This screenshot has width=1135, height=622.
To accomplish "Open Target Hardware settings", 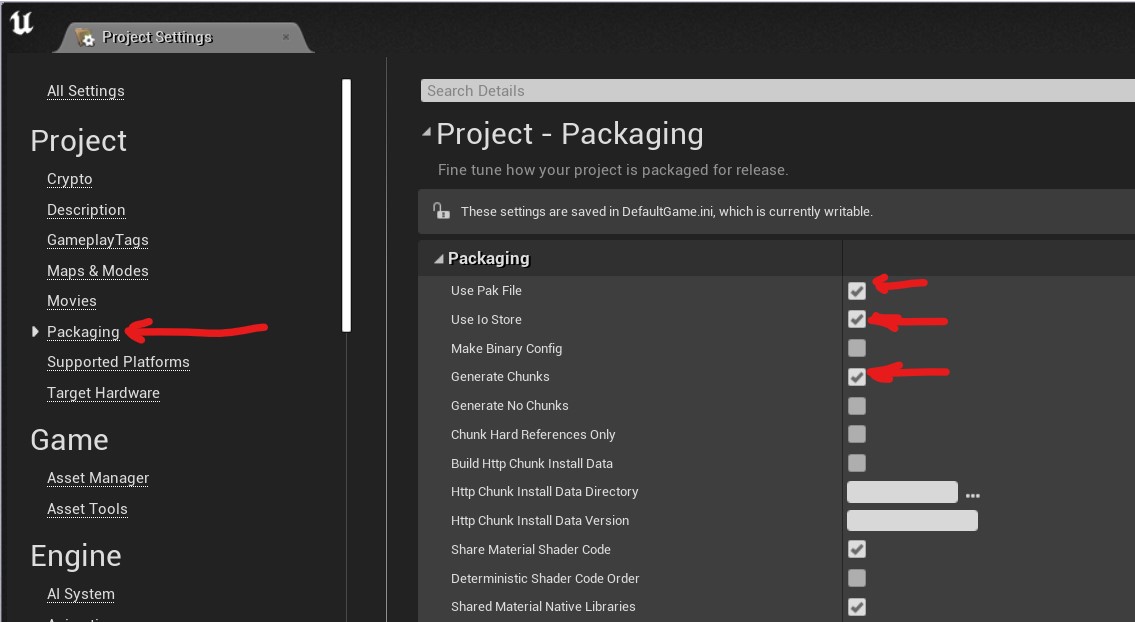I will 103,392.
